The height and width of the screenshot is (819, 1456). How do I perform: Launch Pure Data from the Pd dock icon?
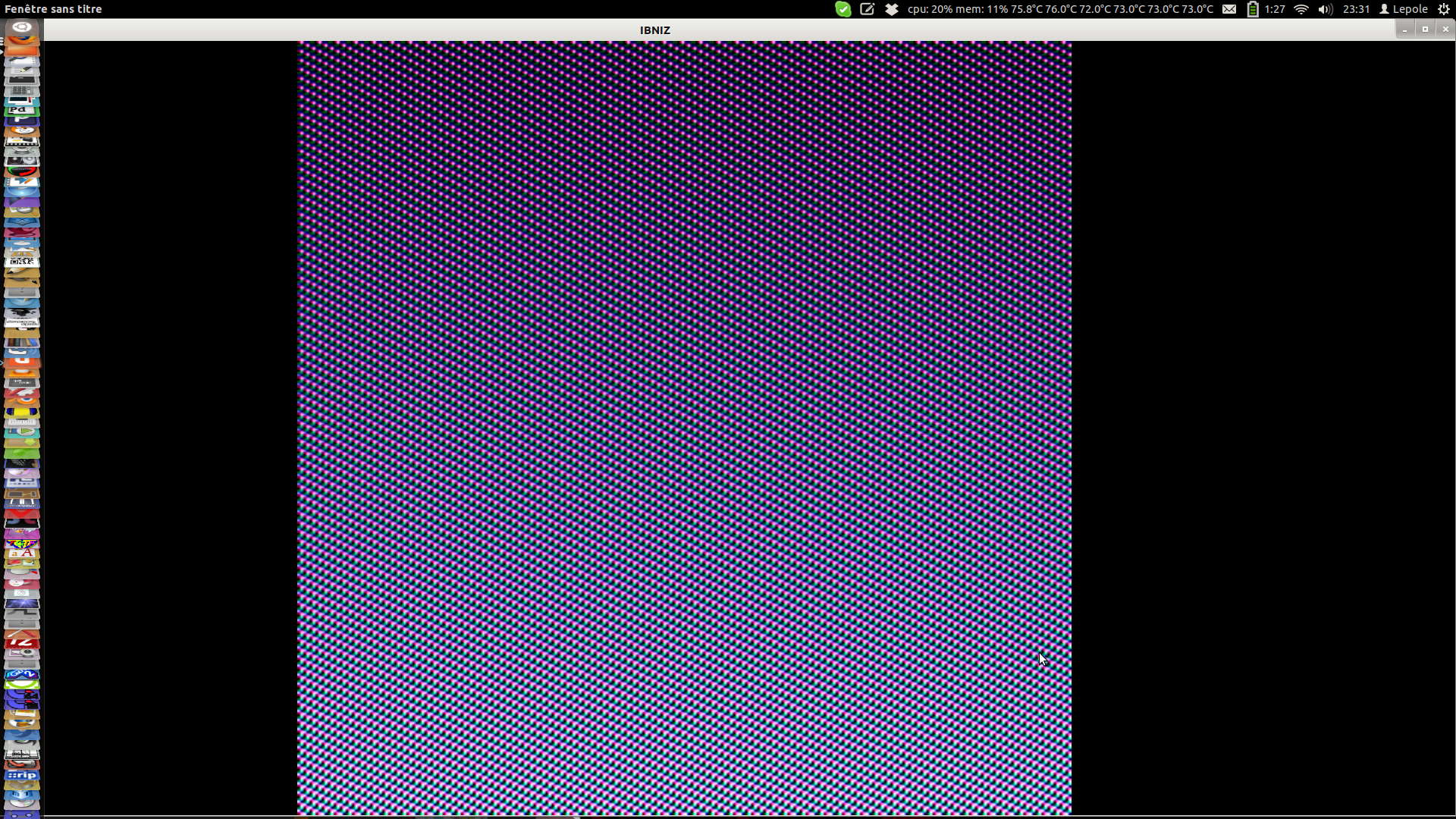point(21,111)
